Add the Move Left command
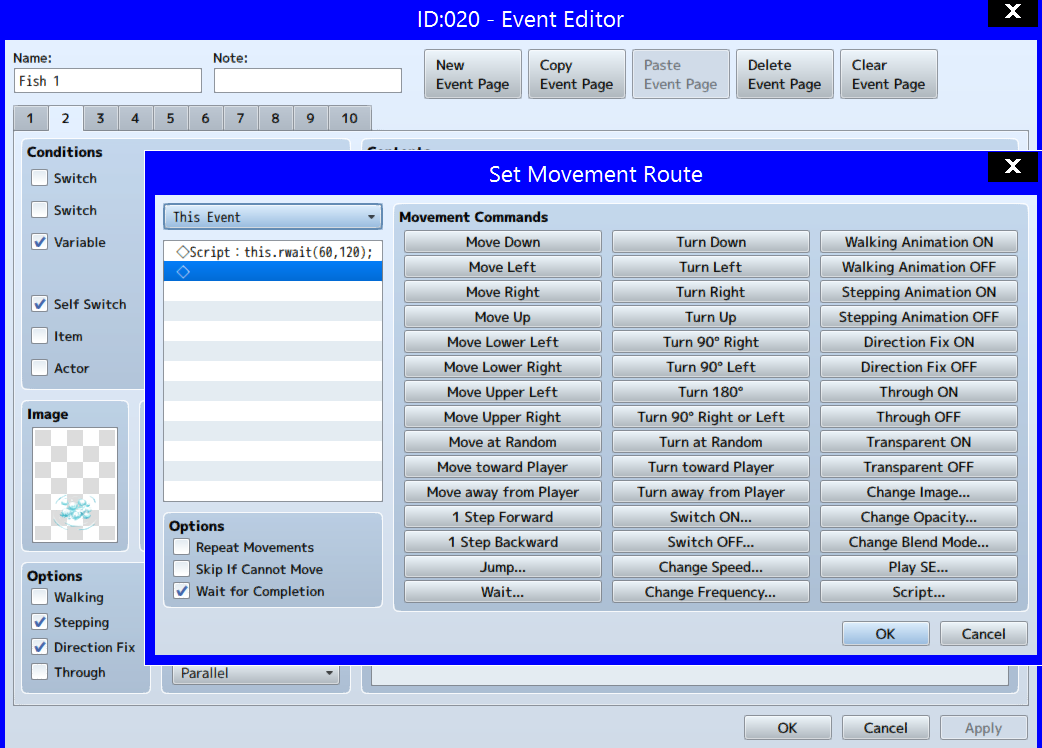This screenshot has width=1042, height=748. pos(502,267)
